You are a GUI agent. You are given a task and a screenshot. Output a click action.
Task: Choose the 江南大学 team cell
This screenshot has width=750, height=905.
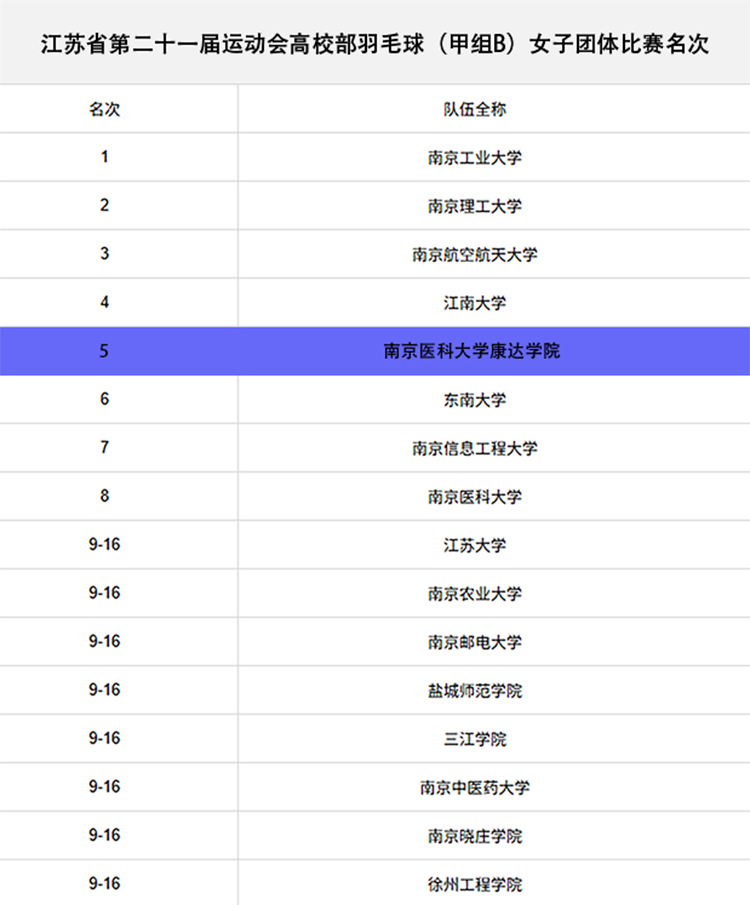click(x=474, y=303)
